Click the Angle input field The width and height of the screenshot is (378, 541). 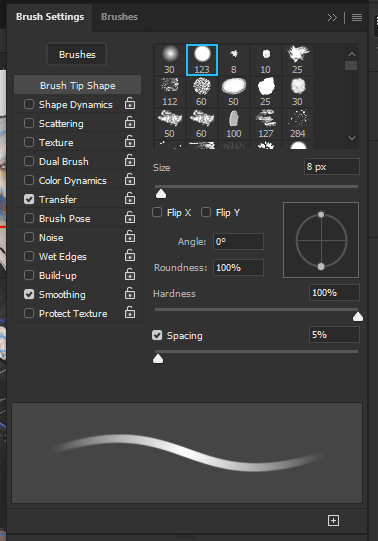coord(238,241)
